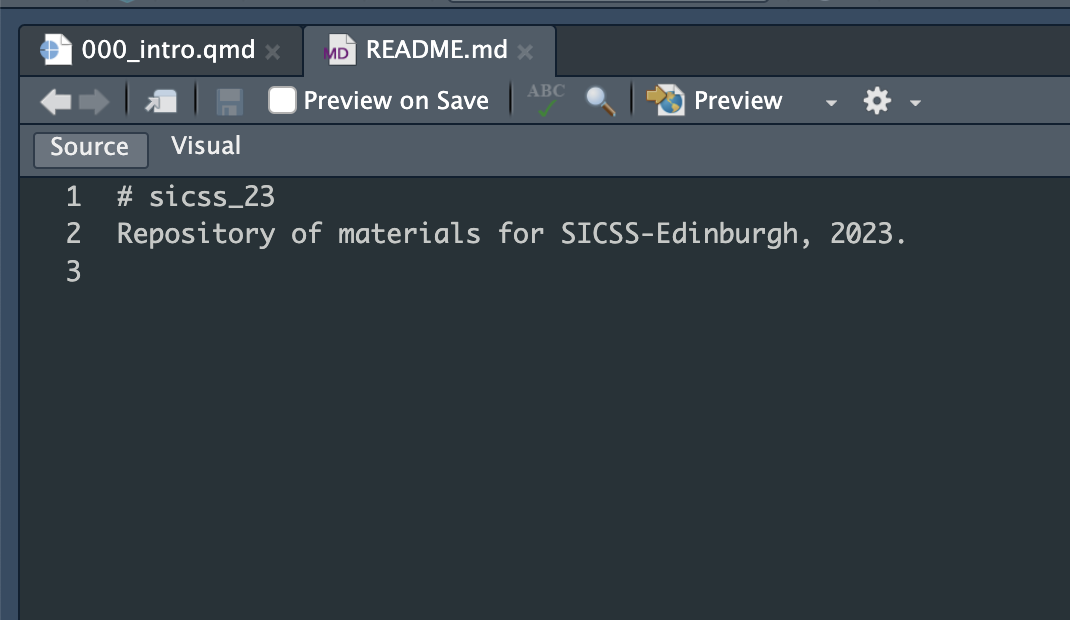Open document options gear icon
Screen dimensions: 1070x620
pos(877,101)
